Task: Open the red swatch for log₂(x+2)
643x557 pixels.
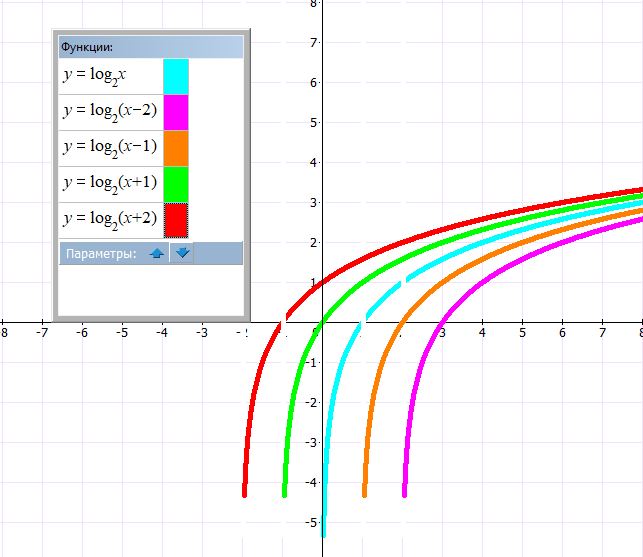Action: [175, 219]
